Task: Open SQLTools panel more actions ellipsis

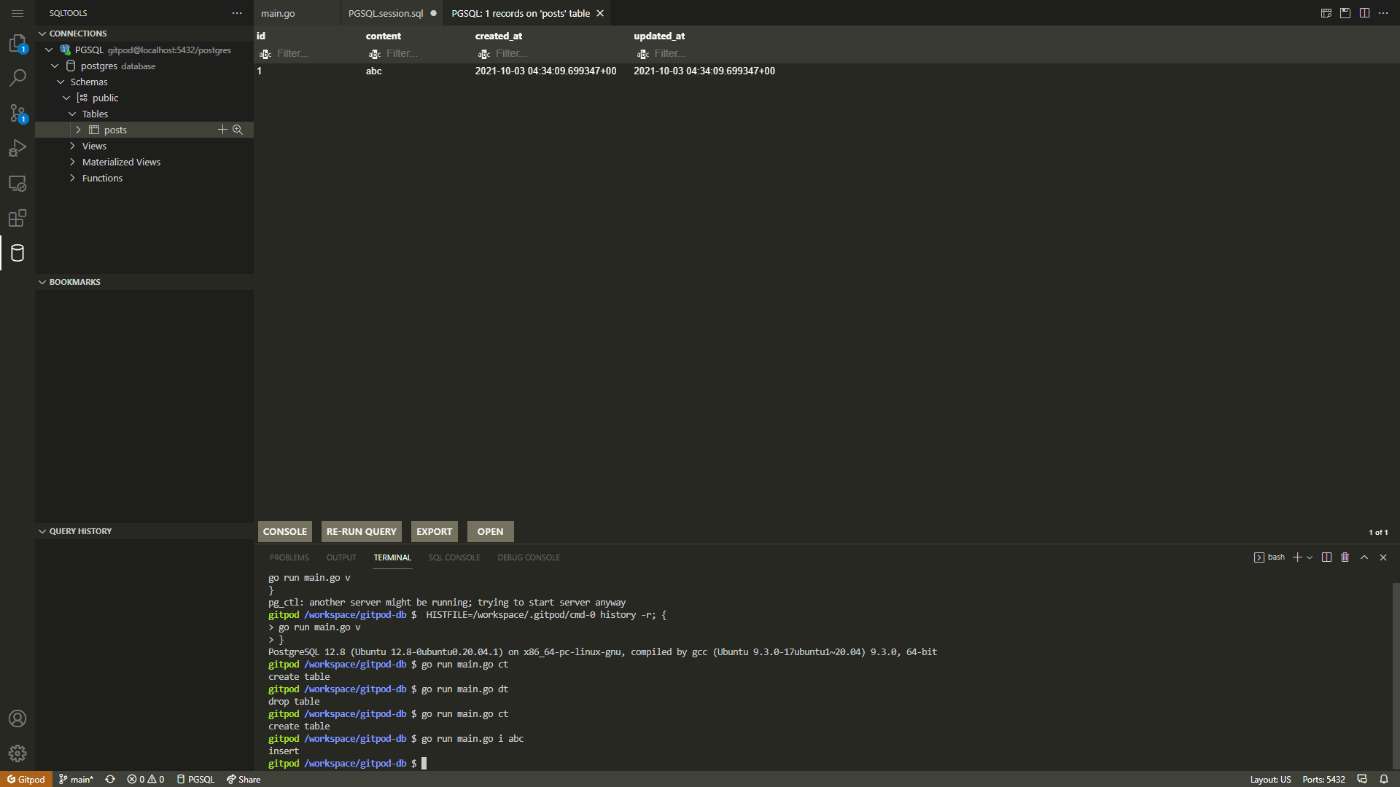Action: 237,13
